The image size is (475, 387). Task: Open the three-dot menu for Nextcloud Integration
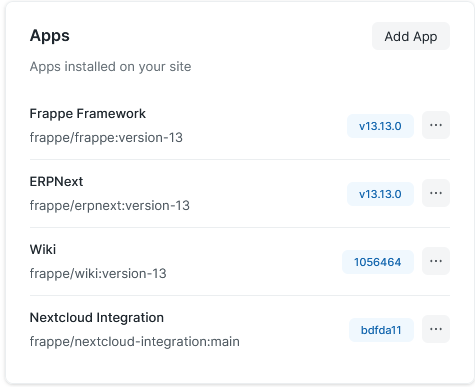(x=436, y=329)
